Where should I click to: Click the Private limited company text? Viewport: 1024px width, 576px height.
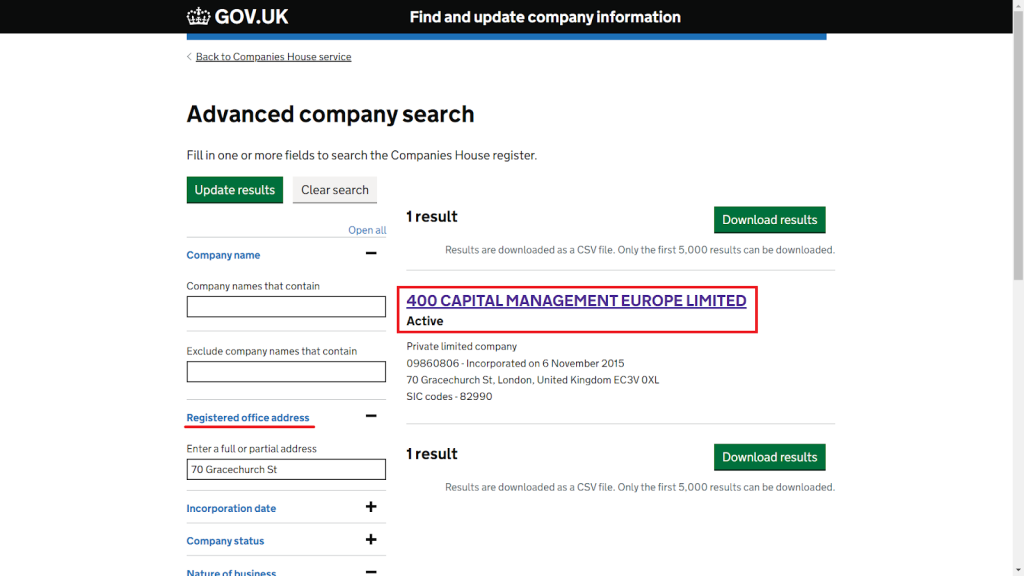pyautogui.click(x=462, y=346)
